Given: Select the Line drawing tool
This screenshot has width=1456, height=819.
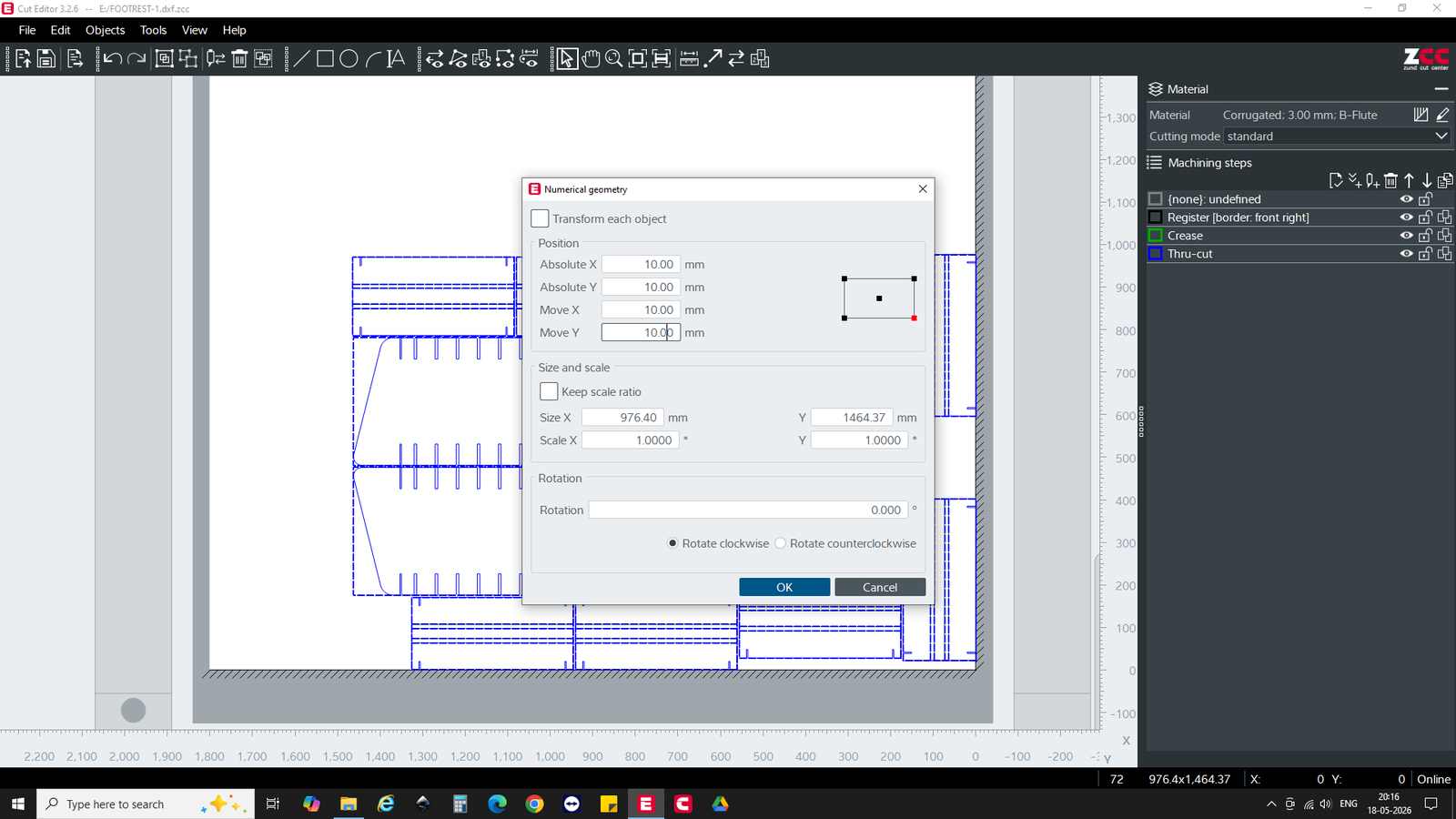Looking at the screenshot, I should 301,59.
